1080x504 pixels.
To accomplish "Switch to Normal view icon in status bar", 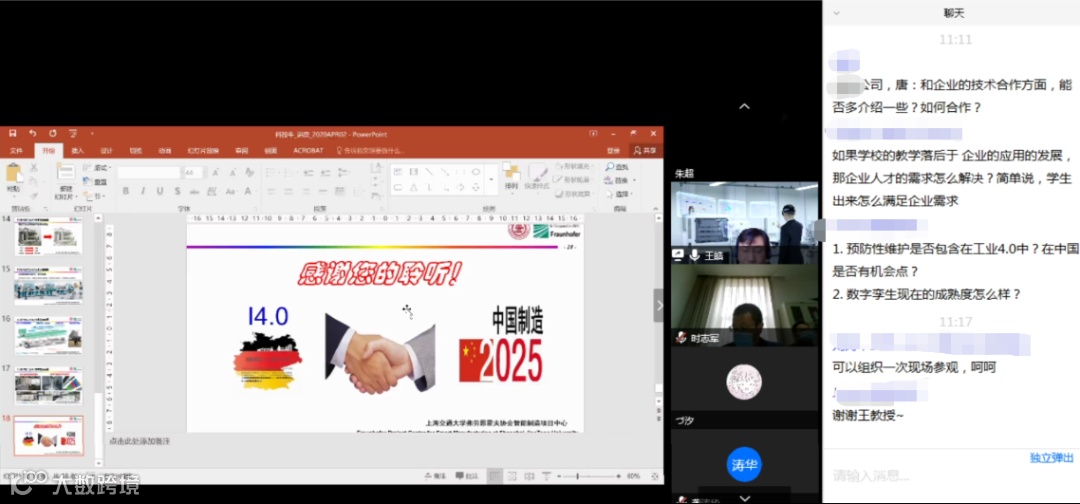I will click(495, 476).
